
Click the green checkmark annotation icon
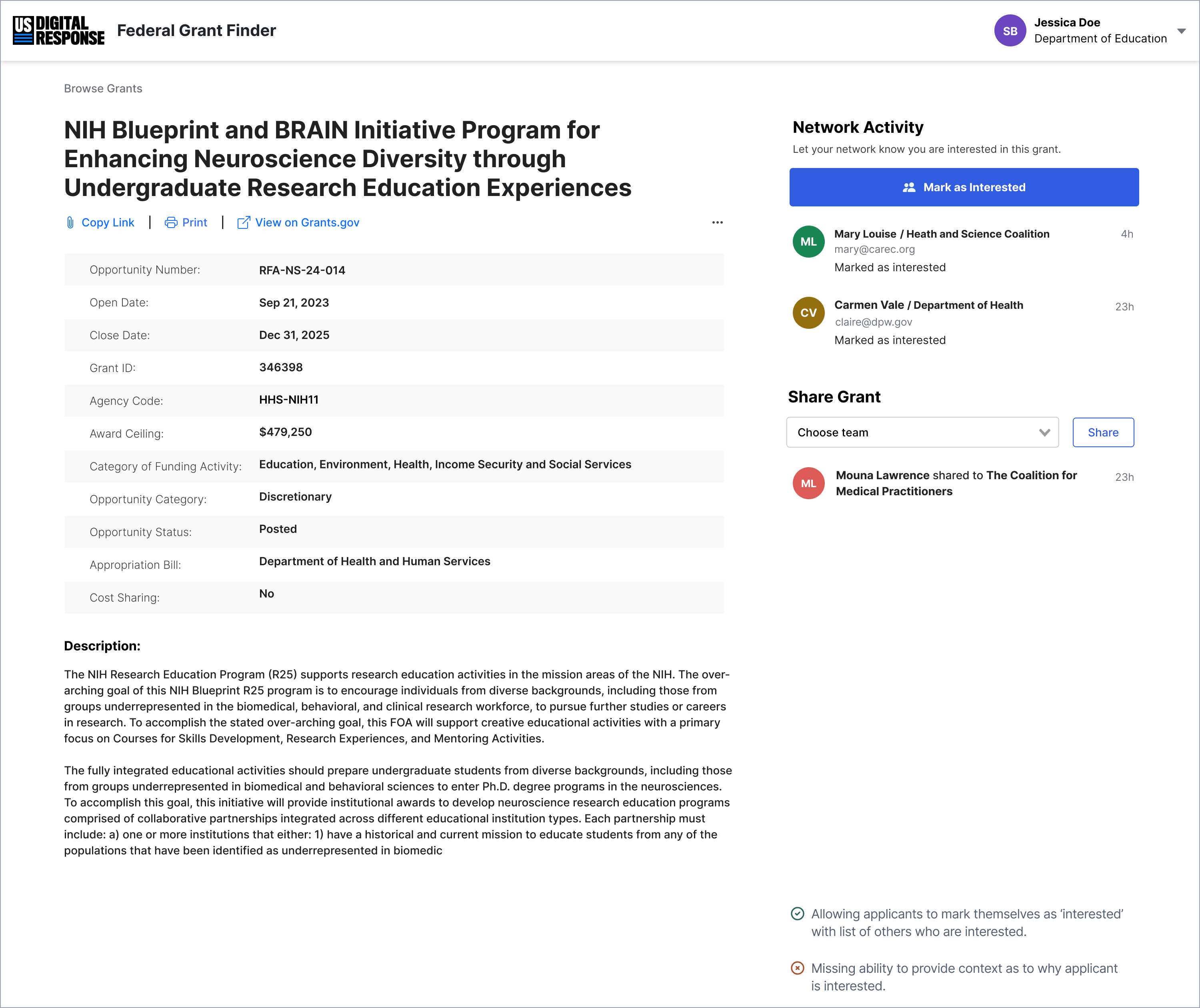797,914
